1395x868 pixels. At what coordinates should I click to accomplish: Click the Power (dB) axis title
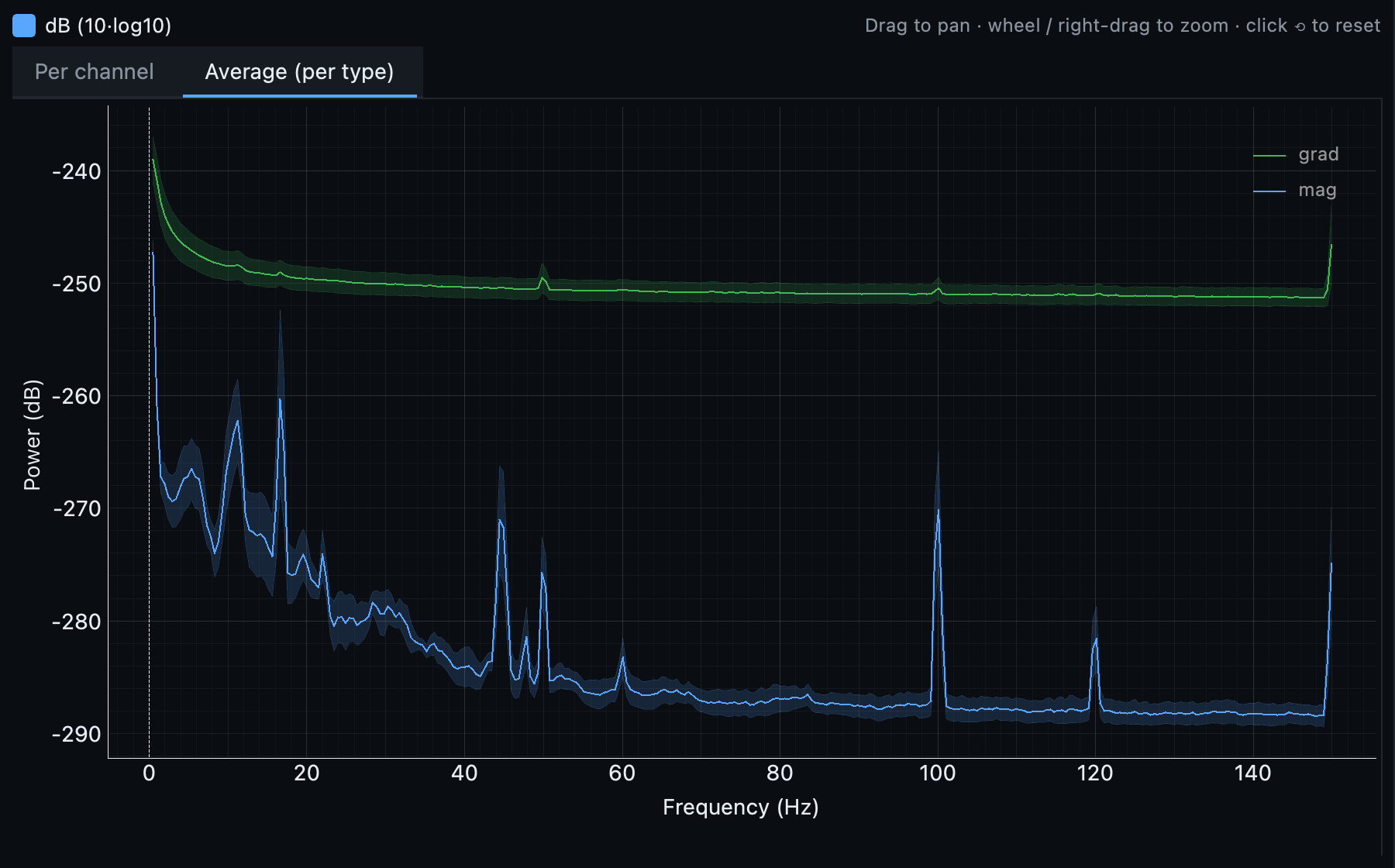coord(32,435)
